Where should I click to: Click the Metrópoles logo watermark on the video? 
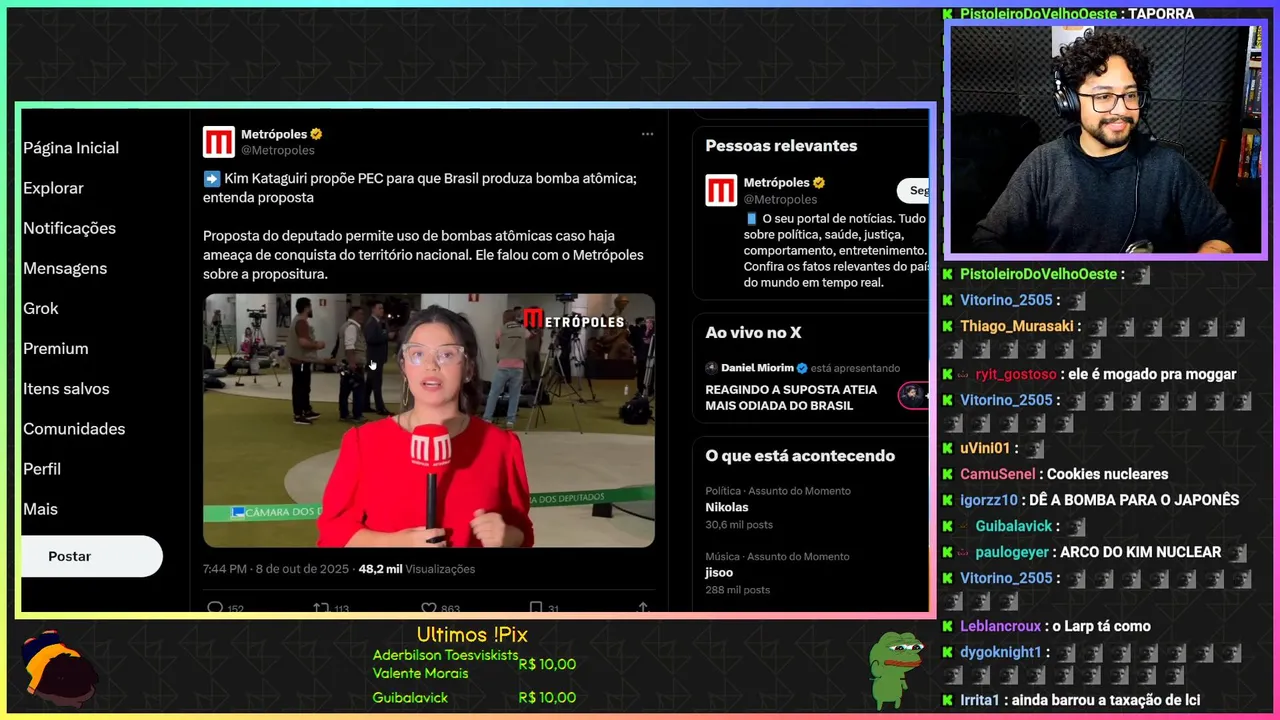click(x=574, y=320)
